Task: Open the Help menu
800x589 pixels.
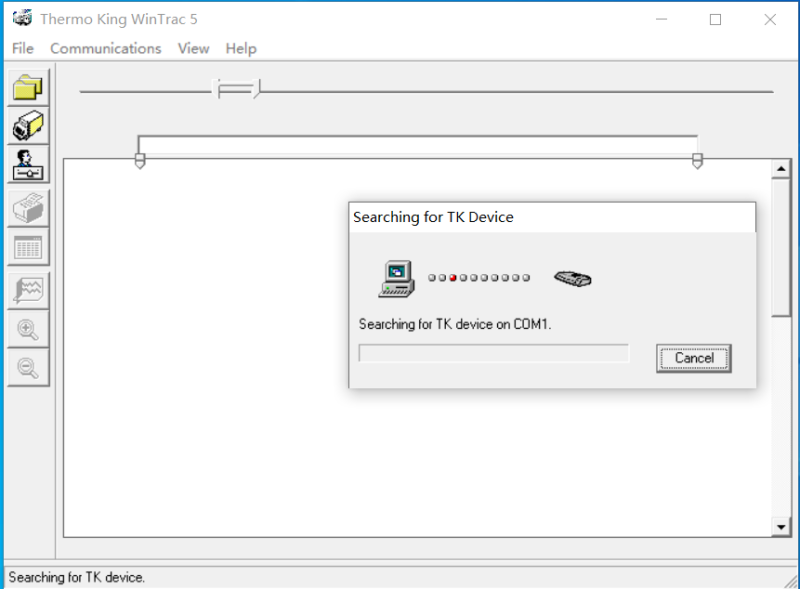Action: click(x=240, y=48)
